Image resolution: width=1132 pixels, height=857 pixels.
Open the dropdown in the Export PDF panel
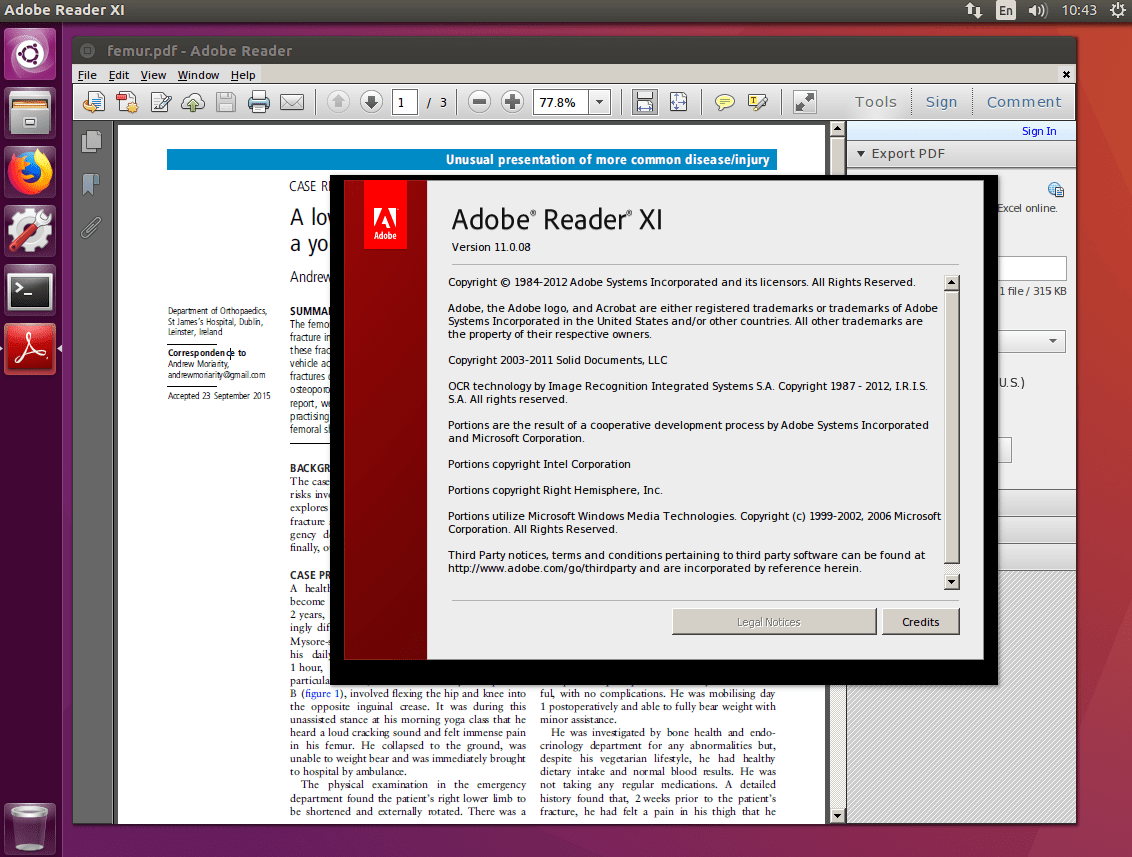point(1053,341)
